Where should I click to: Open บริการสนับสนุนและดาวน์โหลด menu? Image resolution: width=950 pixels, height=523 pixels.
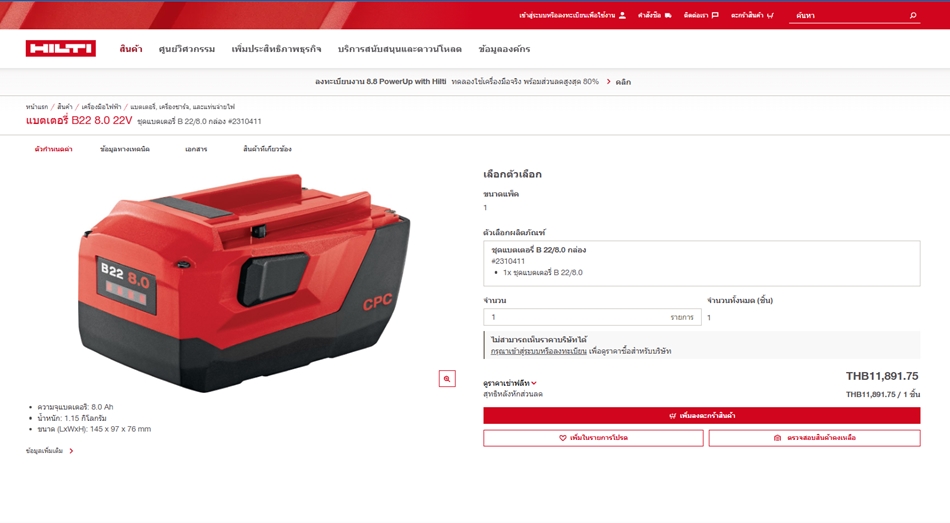pyautogui.click(x=400, y=48)
